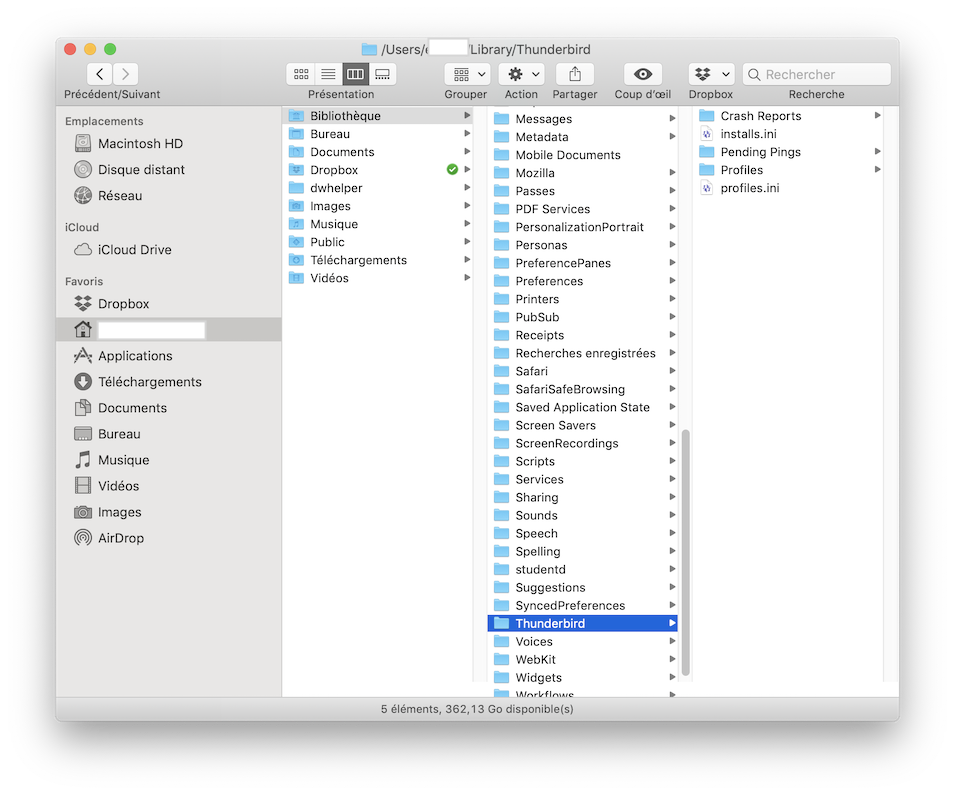Expand Musique folder arrow in first column
The height and width of the screenshot is (795, 955).
pyautogui.click(x=467, y=224)
